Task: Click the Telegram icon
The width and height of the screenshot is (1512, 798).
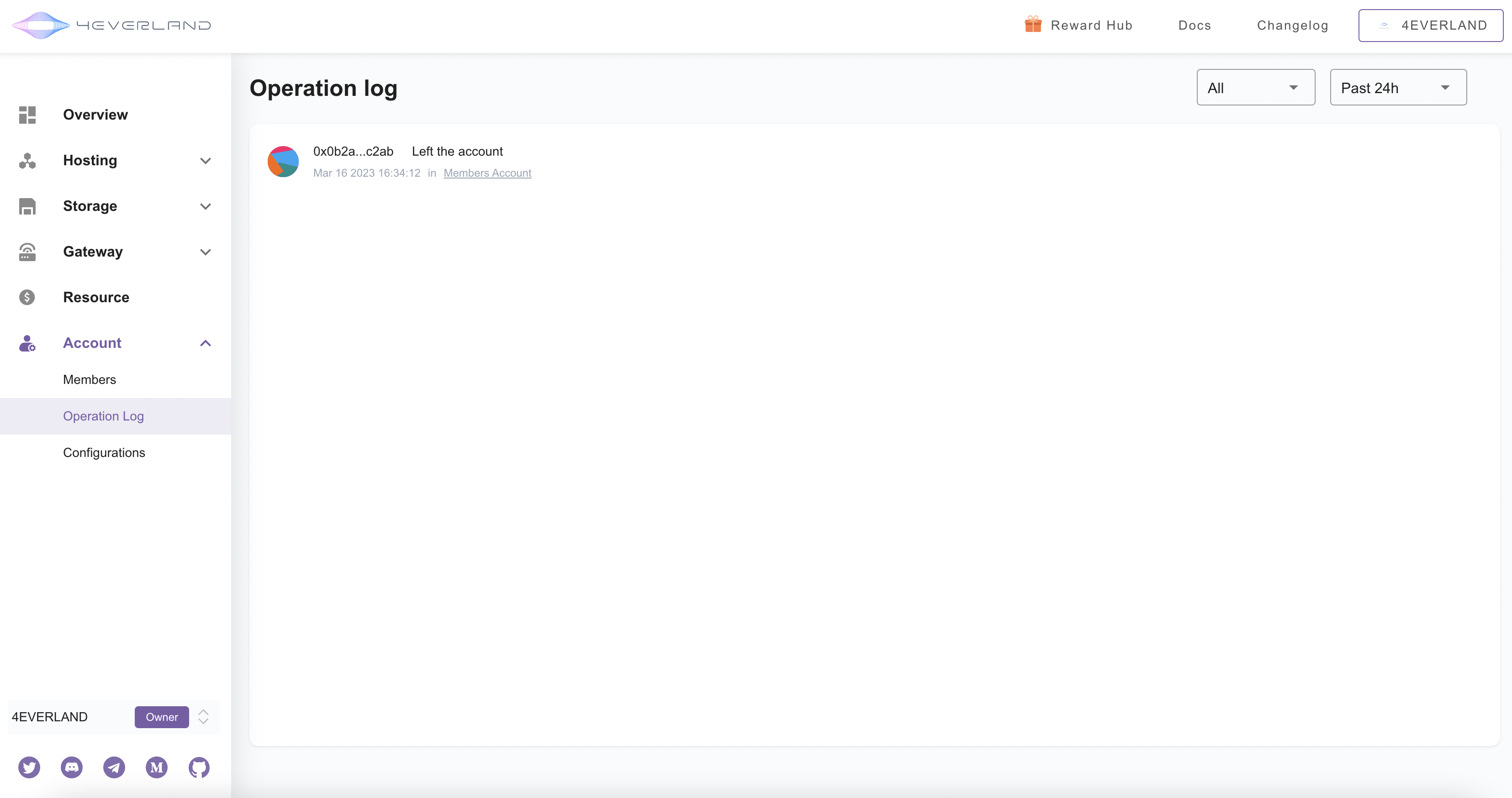Action: coord(114,767)
